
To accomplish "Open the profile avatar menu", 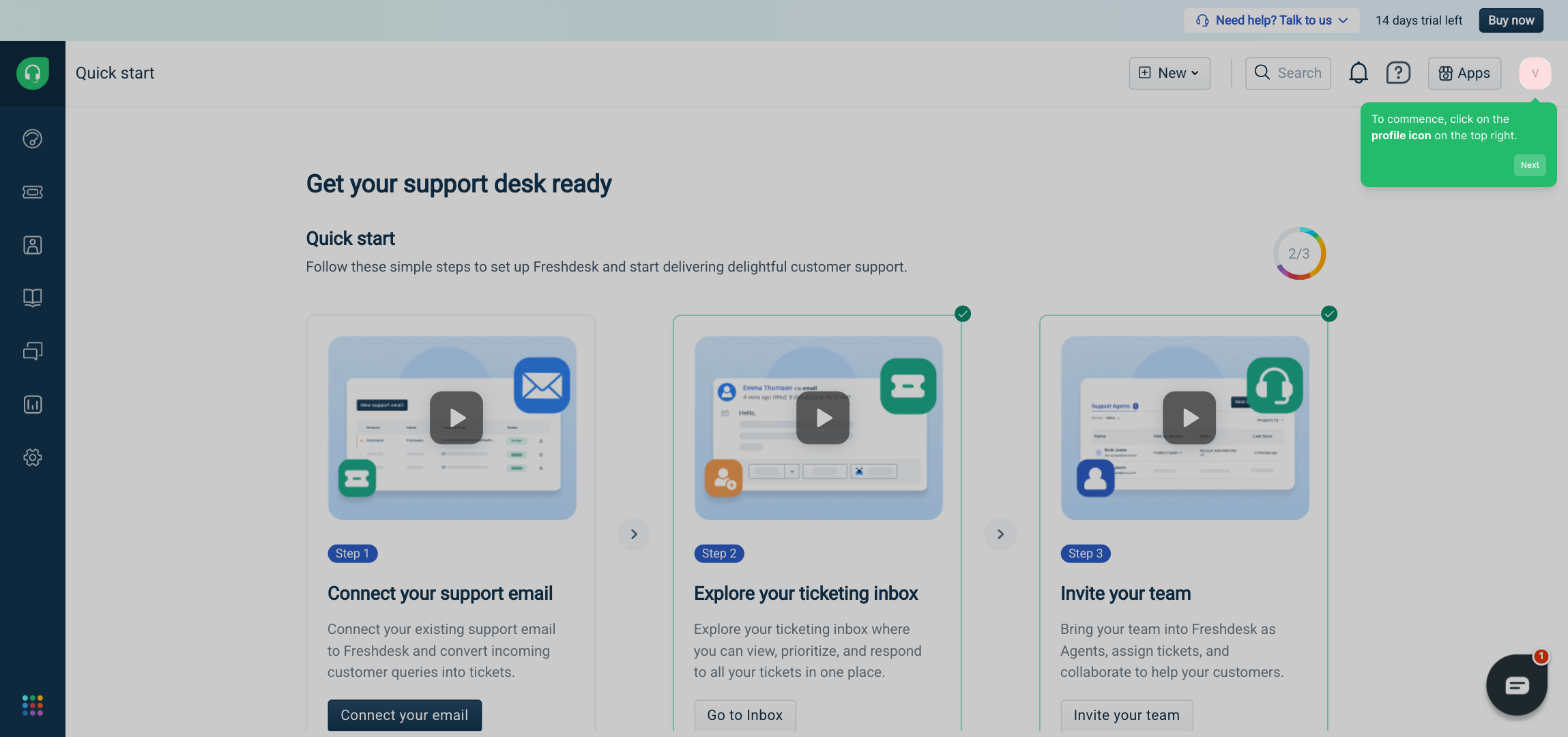I will [x=1535, y=73].
